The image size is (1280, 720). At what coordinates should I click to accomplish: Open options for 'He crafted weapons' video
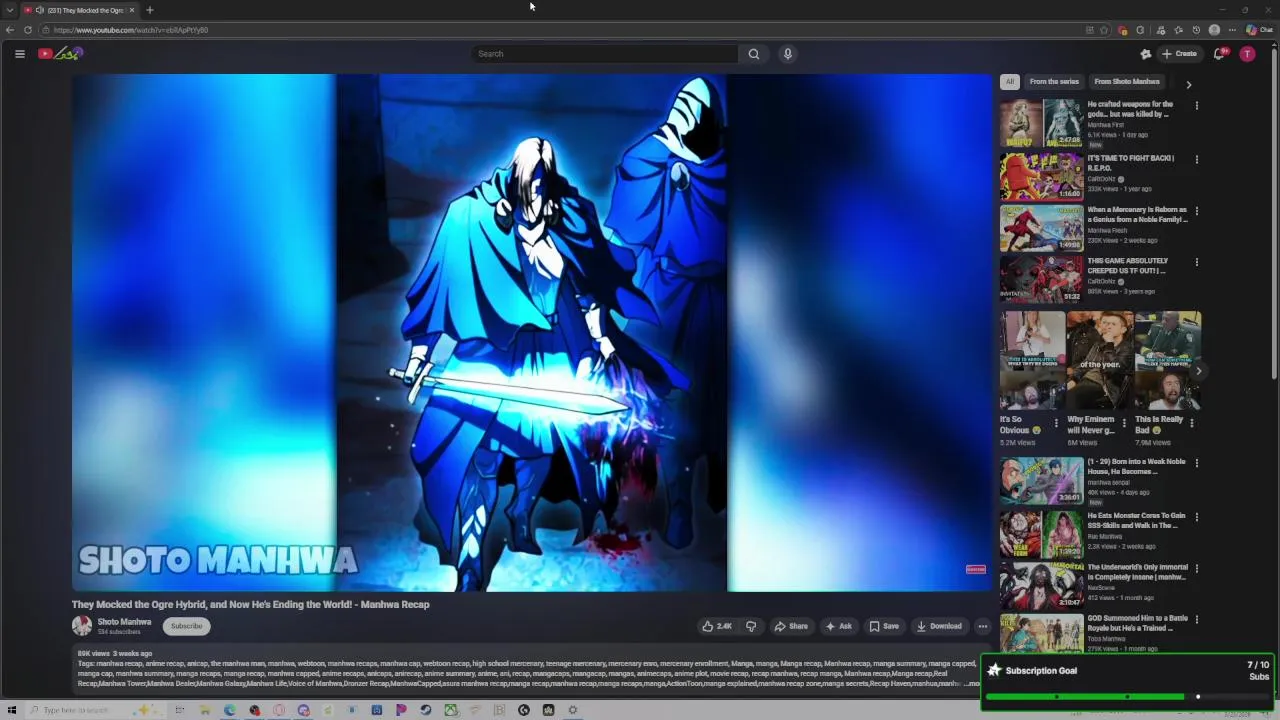[1196, 106]
